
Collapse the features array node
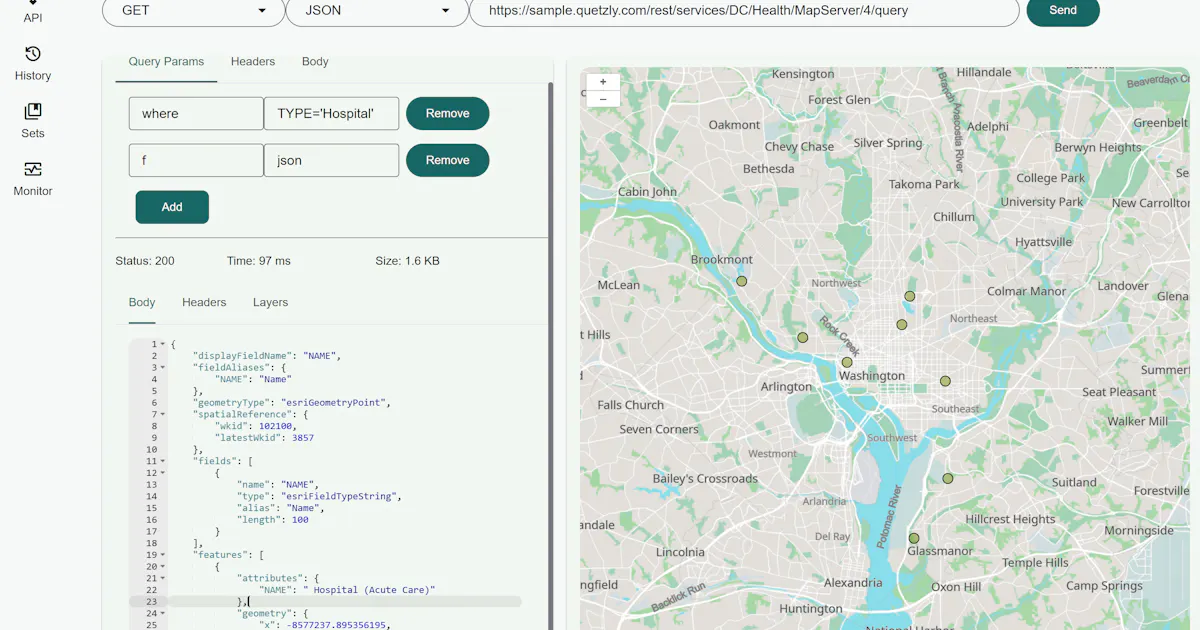pos(163,555)
